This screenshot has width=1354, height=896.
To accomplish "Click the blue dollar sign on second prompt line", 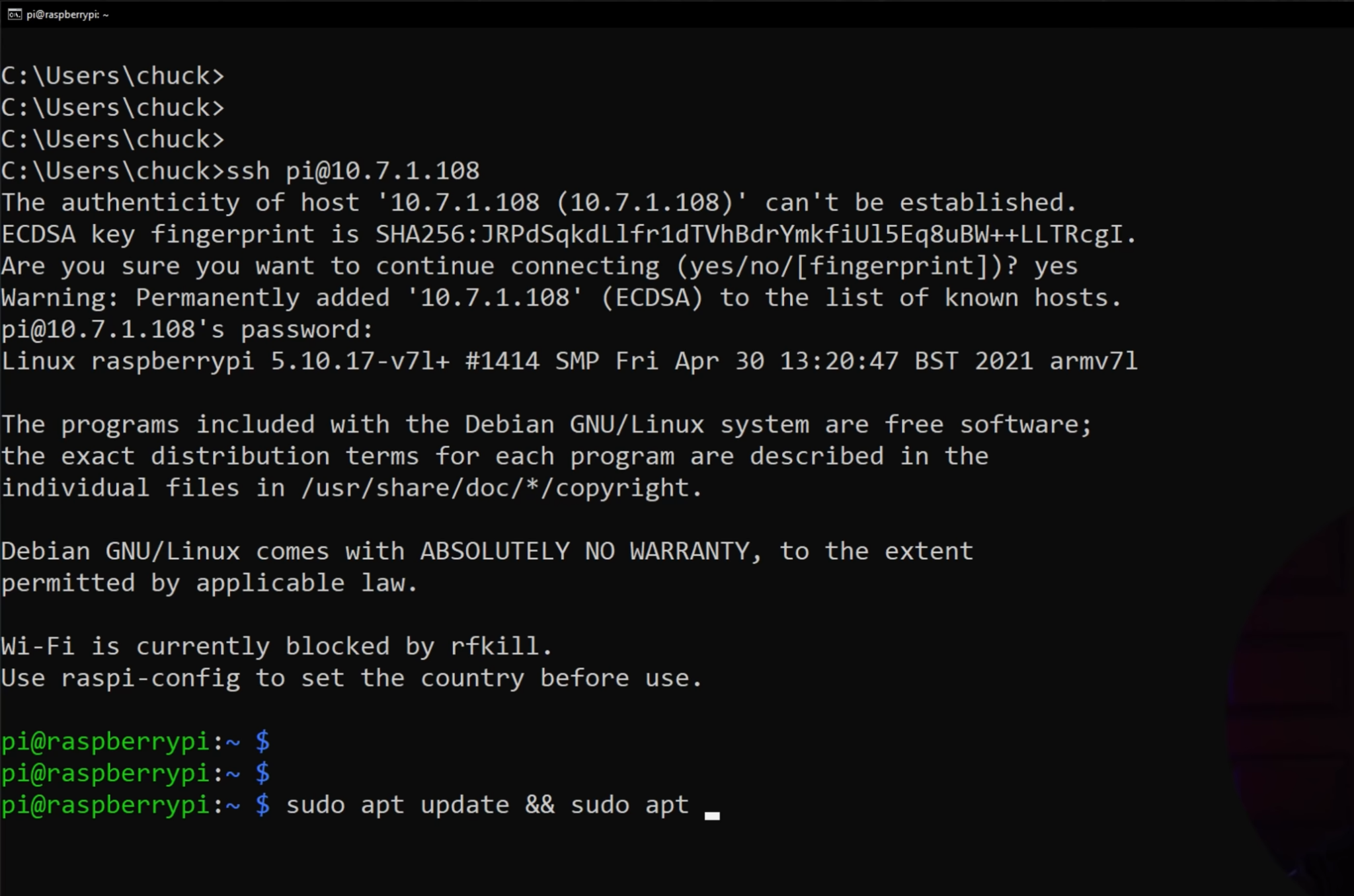I will pos(263,772).
